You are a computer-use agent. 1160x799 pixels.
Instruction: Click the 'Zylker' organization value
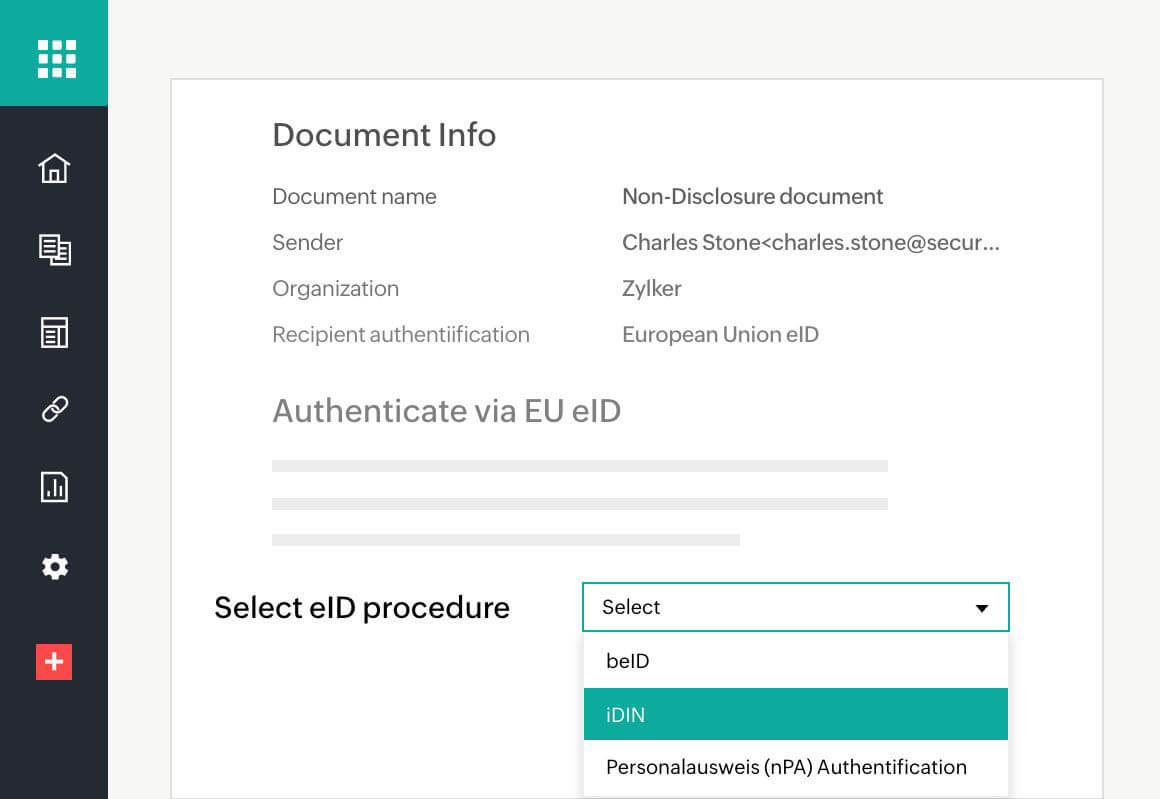pos(651,288)
